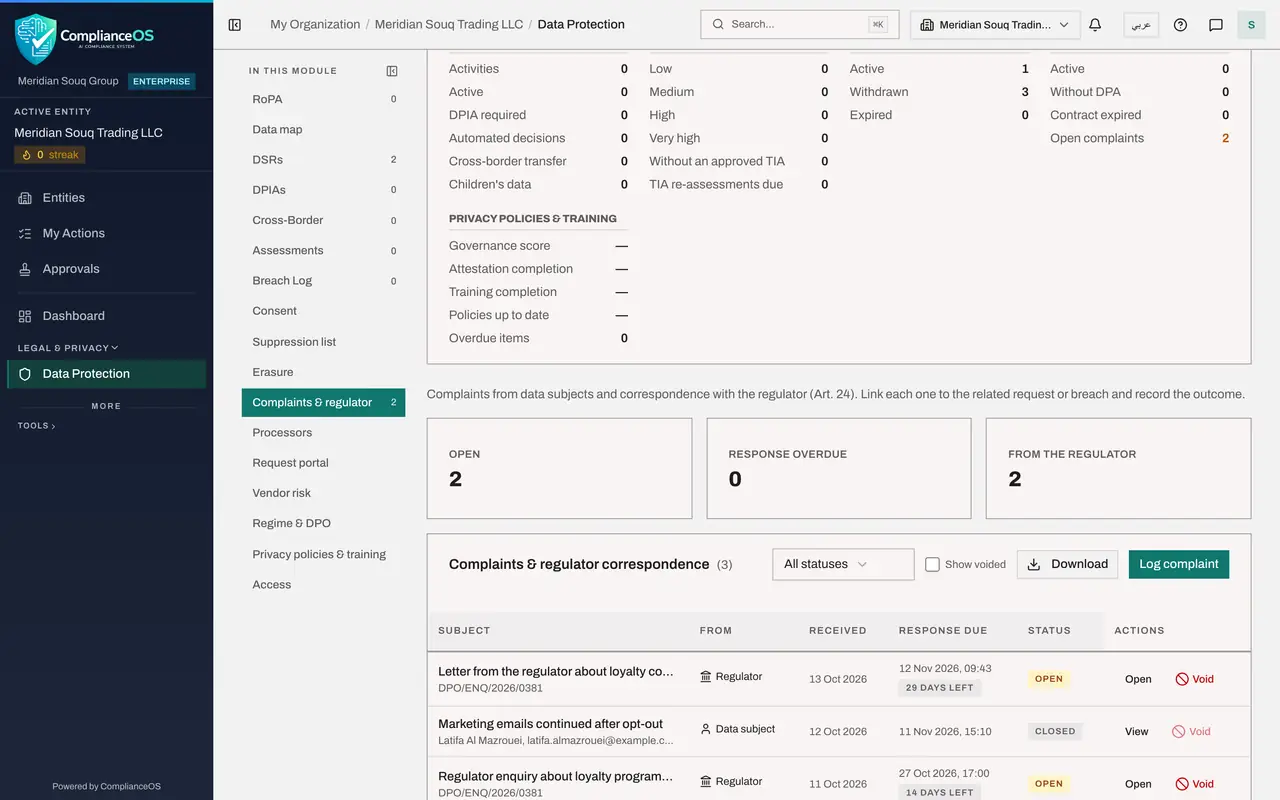Toggle the main sidebar collapse icon
Image resolution: width=1280 pixels, height=800 pixels.
(x=235, y=25)
